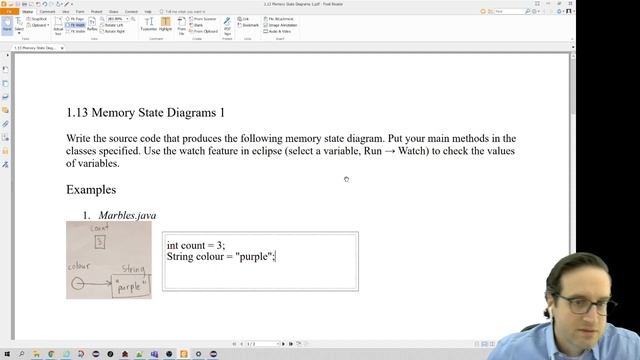Go to the previous page
Viewport: 640px width, 360px height.
242,344
